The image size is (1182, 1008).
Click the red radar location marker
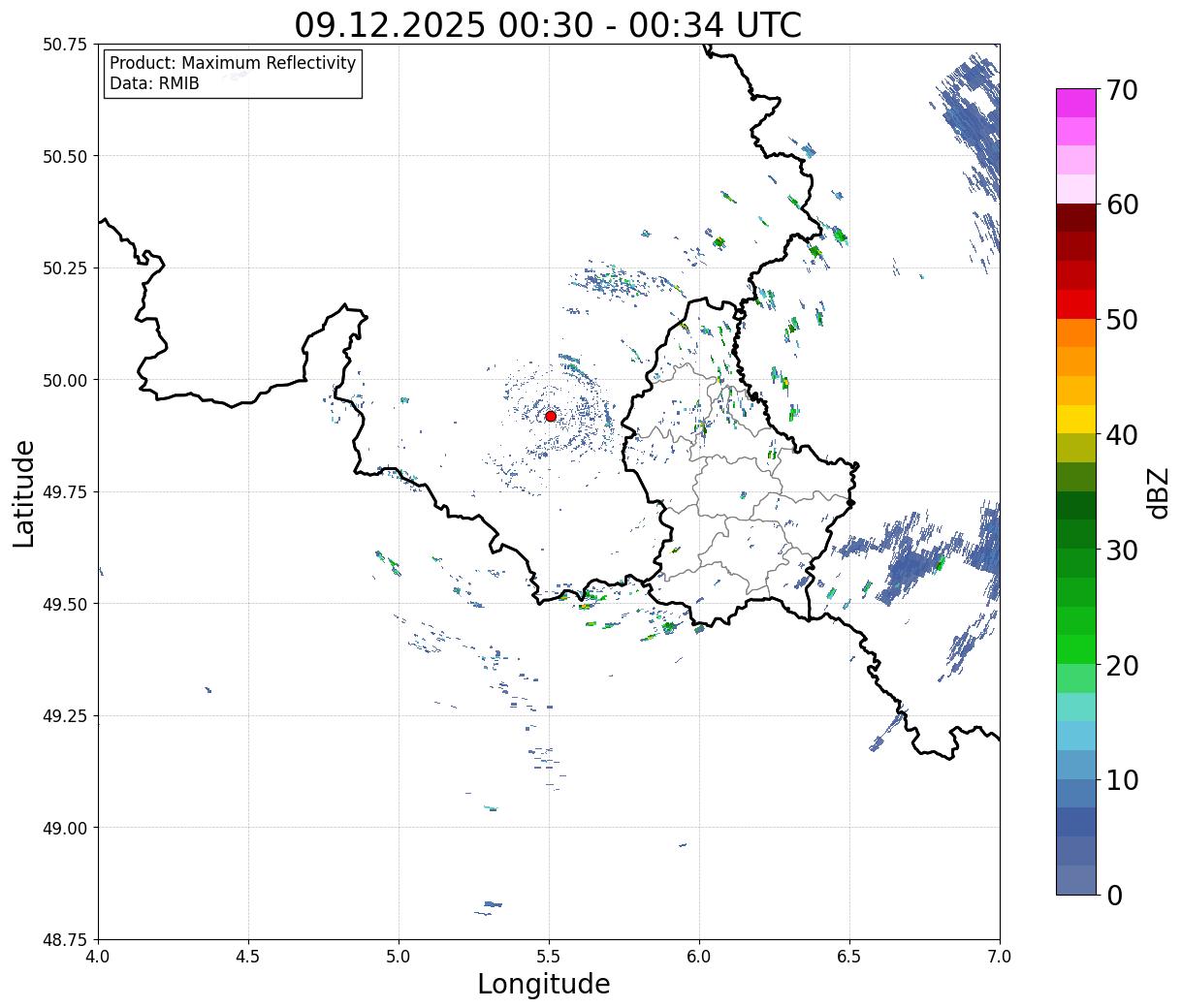tap(551, 416)
